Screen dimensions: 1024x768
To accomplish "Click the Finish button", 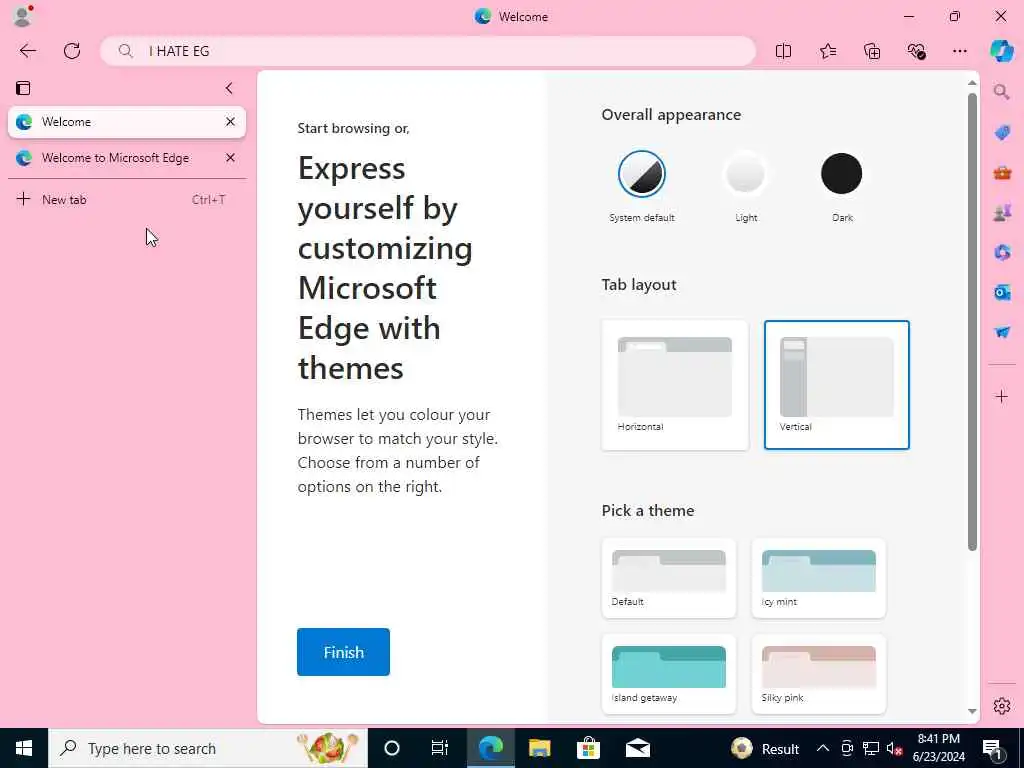I will (343, 652).
